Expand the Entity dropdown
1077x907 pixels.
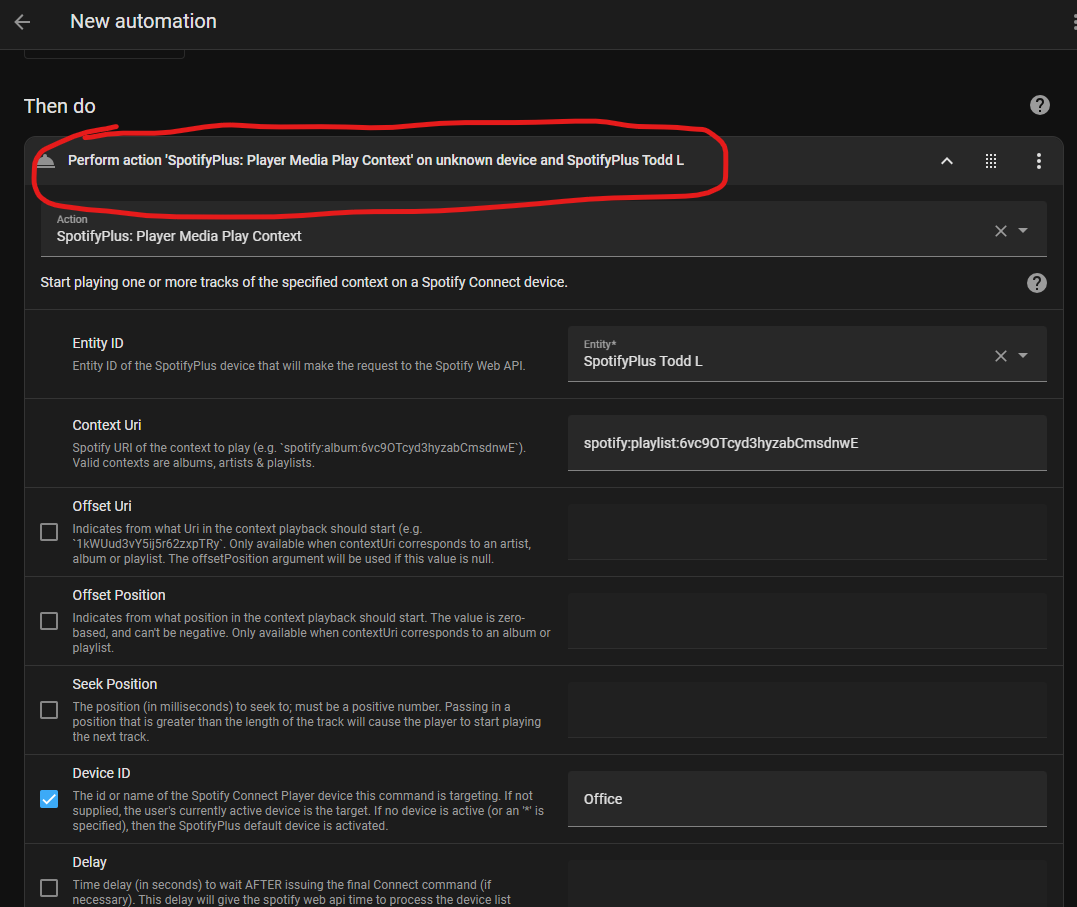(x=1023, y=355)
